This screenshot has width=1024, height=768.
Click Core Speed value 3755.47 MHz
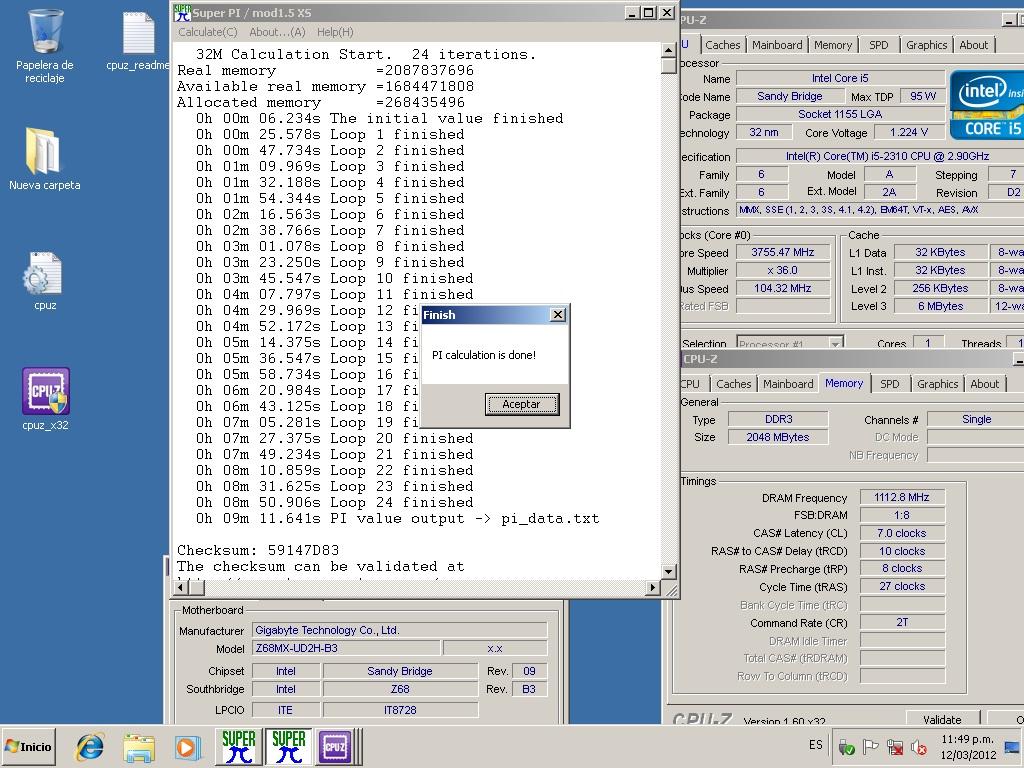782,252
